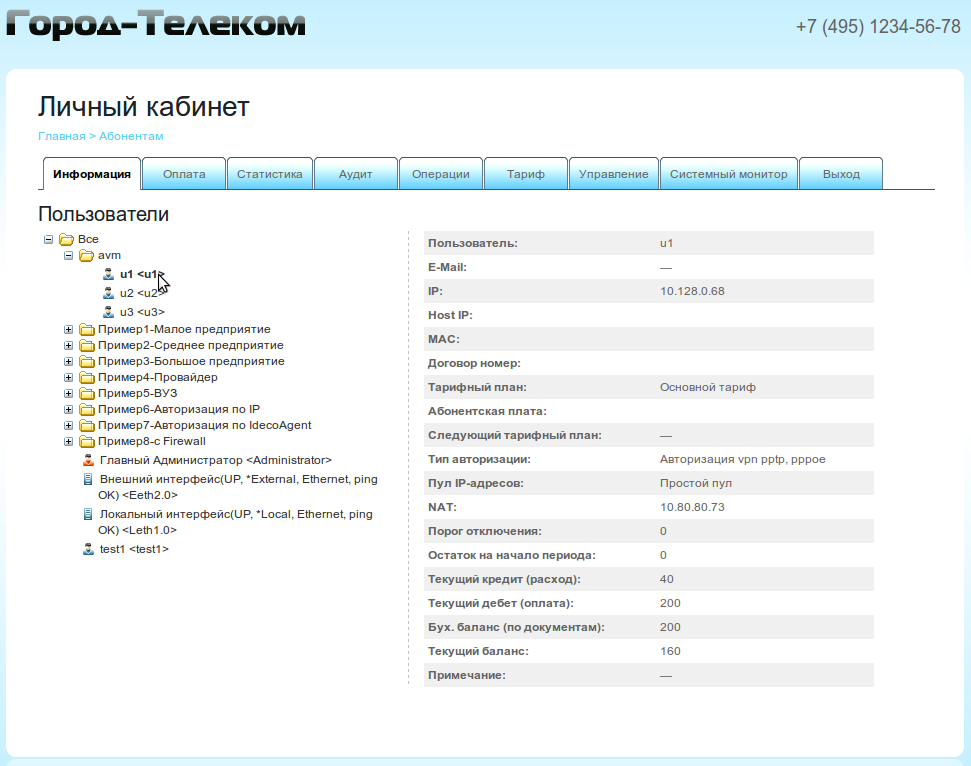Select Внешний интерфейс <Eeth2.0> entry
Viewport: 971px width, 766px height.
[238, 487]
